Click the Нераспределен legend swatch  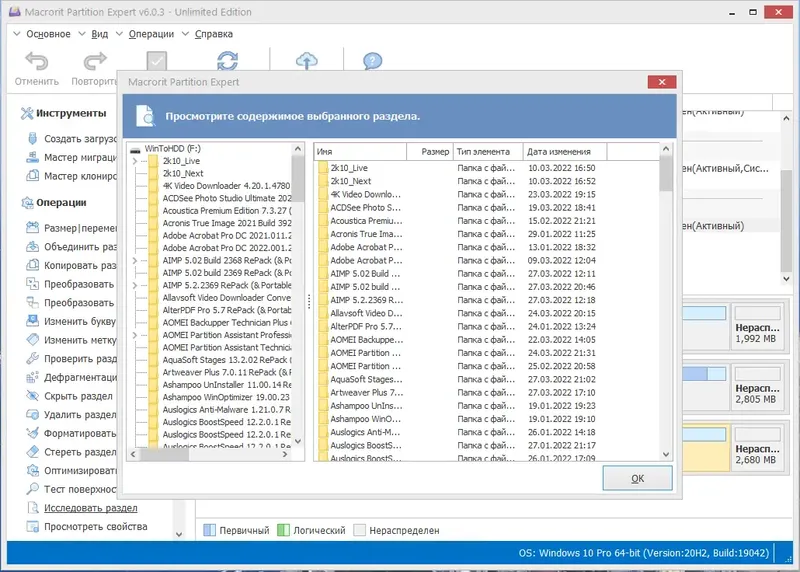pos(359,530)
